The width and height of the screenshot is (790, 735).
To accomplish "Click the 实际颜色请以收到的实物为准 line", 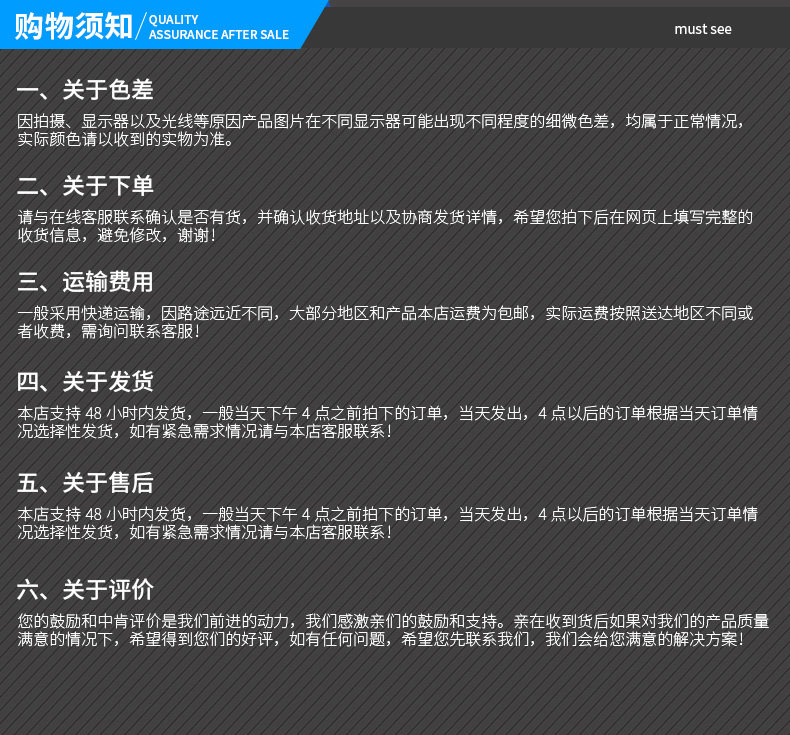I will coord(125,140).
